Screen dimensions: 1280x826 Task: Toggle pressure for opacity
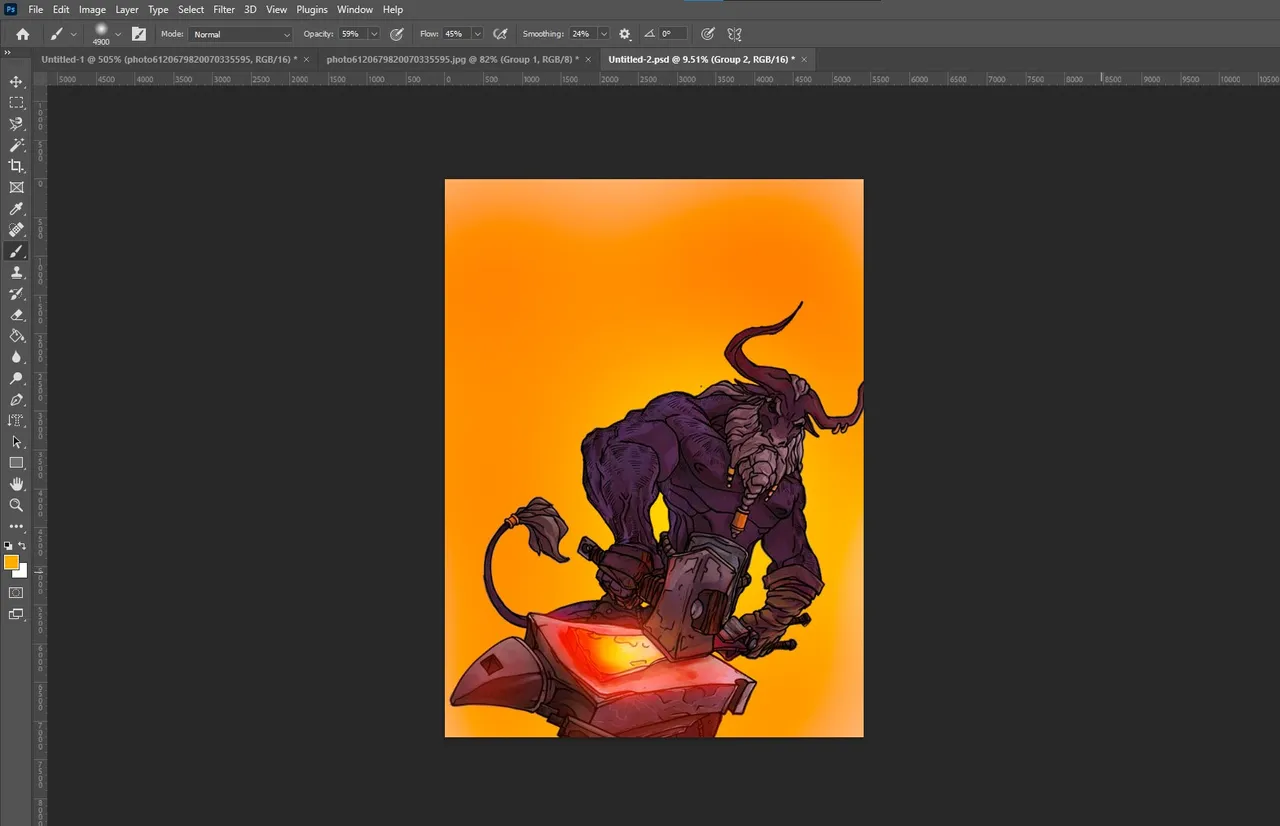(x=397, y=34)
